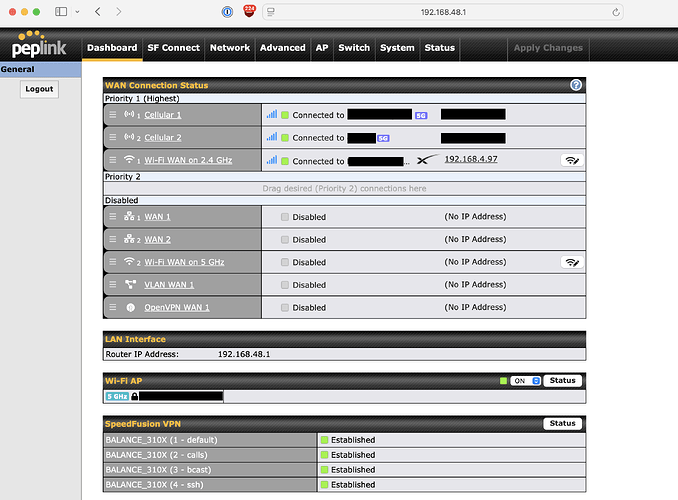
Task: Open the WAN 1 link
Action: click(x=157, y=217)
